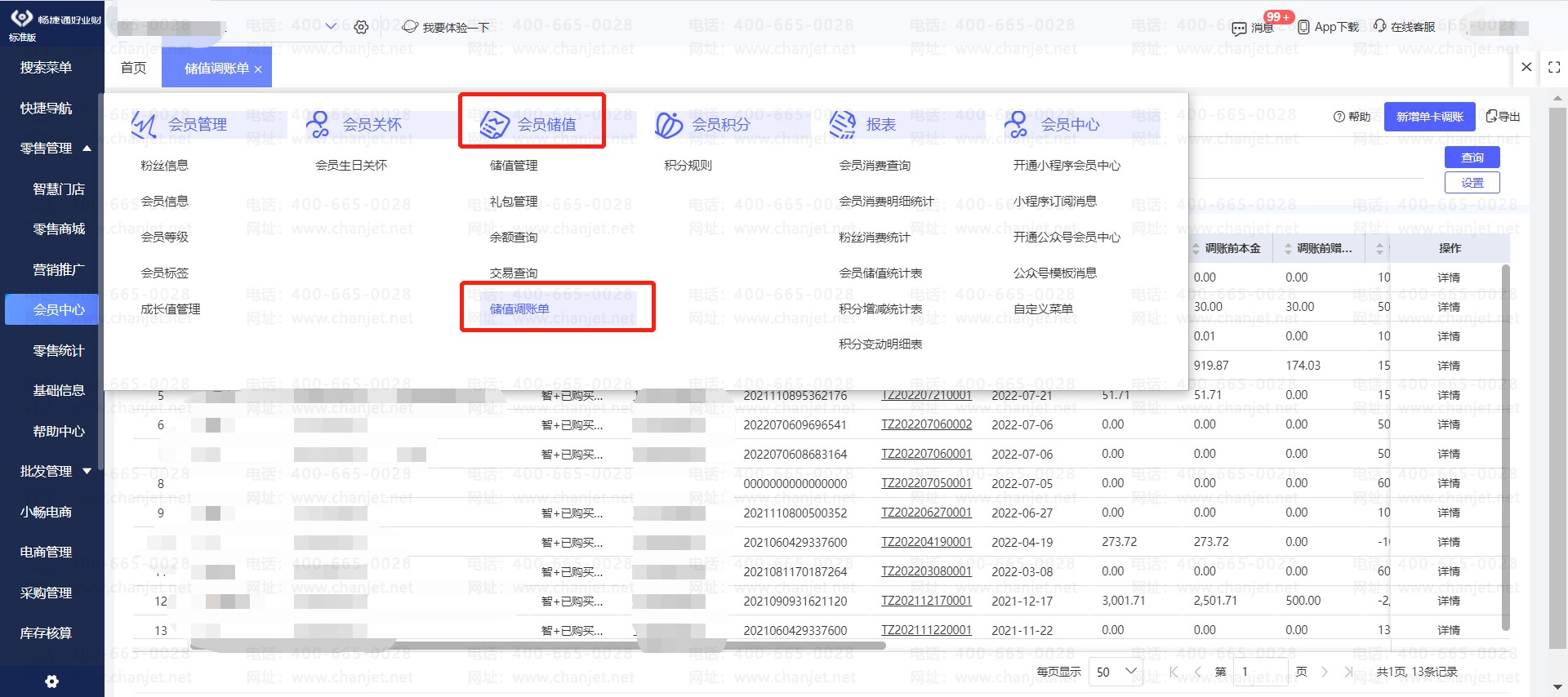
Task: Open 礼包管理 menu entry
Action: [514, 201]
